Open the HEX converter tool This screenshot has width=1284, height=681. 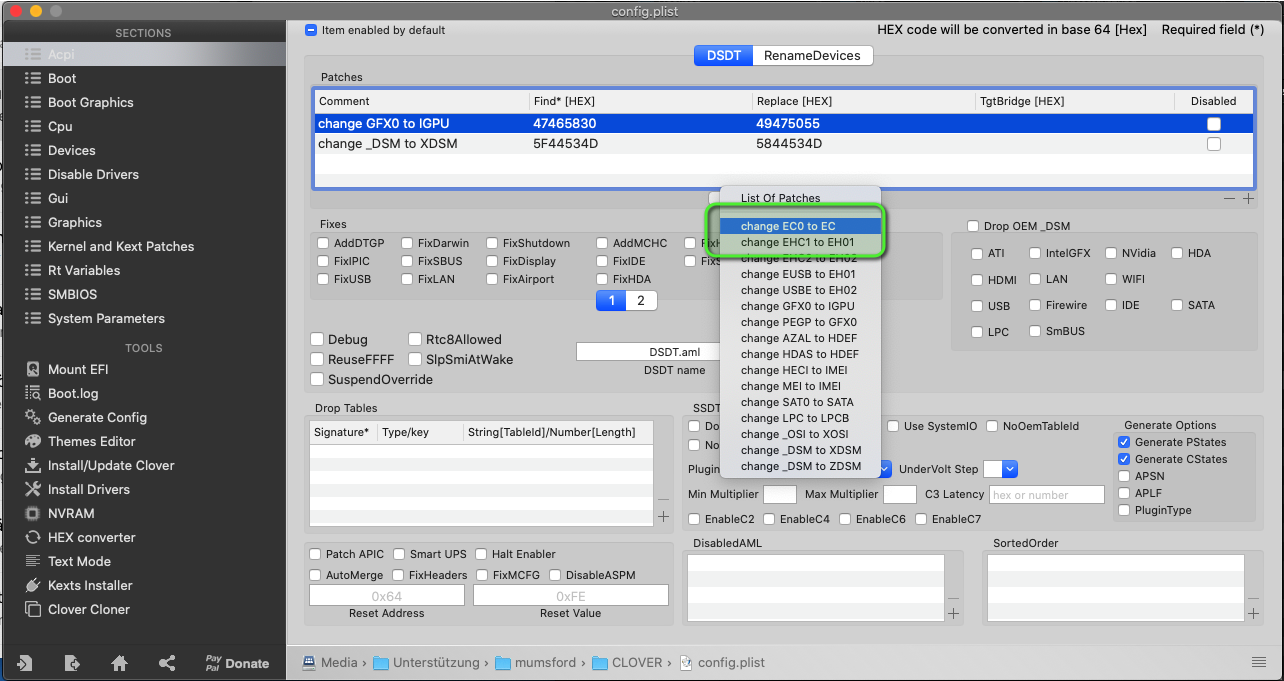(x=91, y=537)
